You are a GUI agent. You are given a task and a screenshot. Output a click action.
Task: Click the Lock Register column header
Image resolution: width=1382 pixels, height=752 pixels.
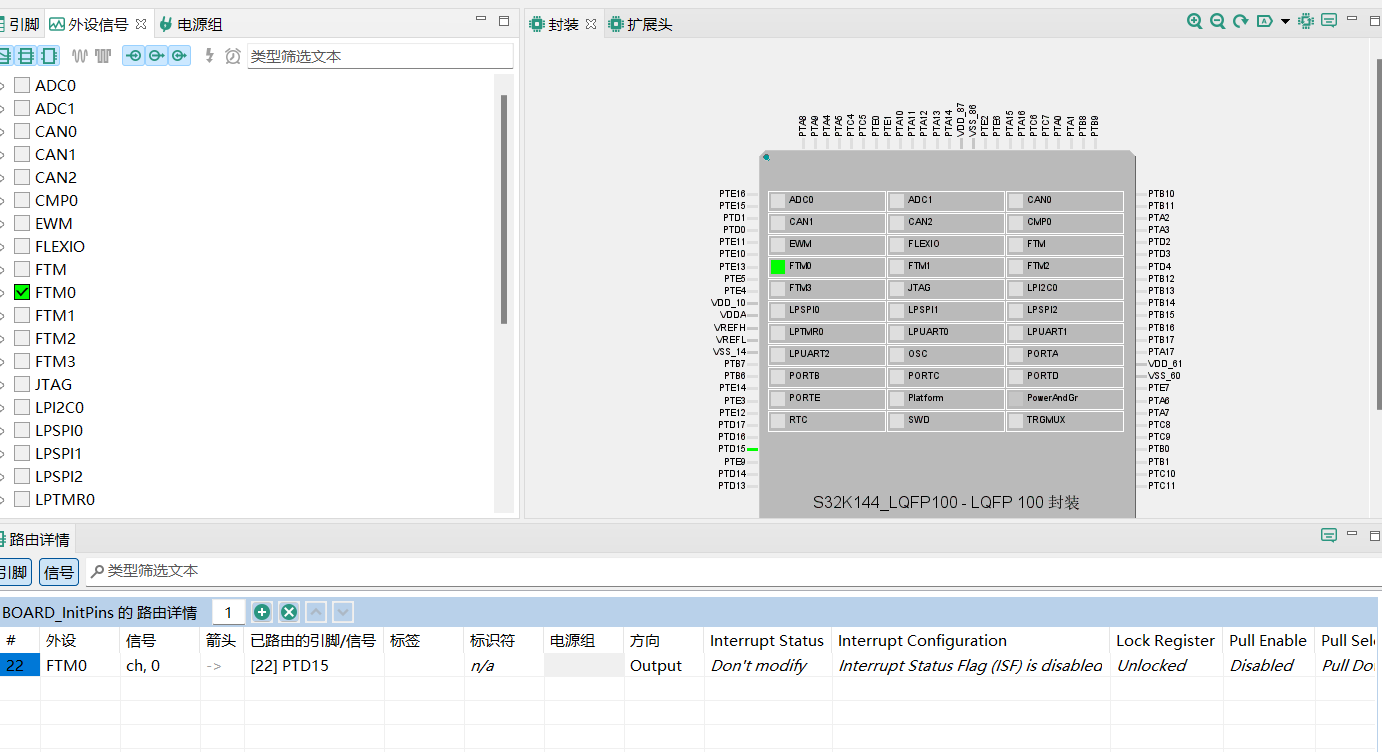pos(1166,641)
